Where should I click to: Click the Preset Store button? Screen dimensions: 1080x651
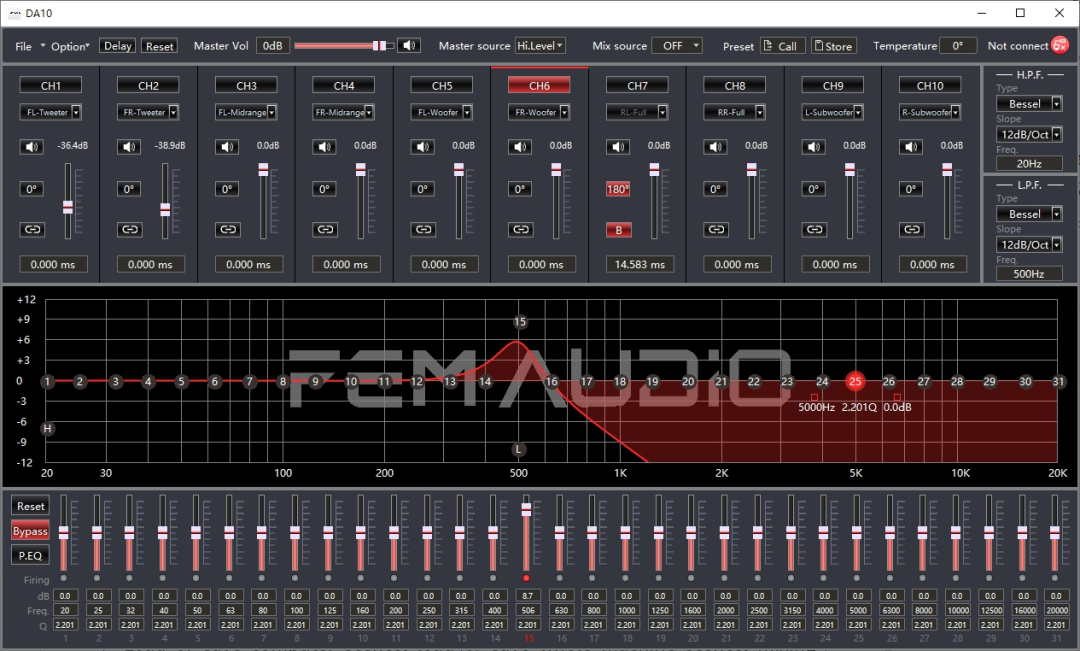click(x=833, y=46)
